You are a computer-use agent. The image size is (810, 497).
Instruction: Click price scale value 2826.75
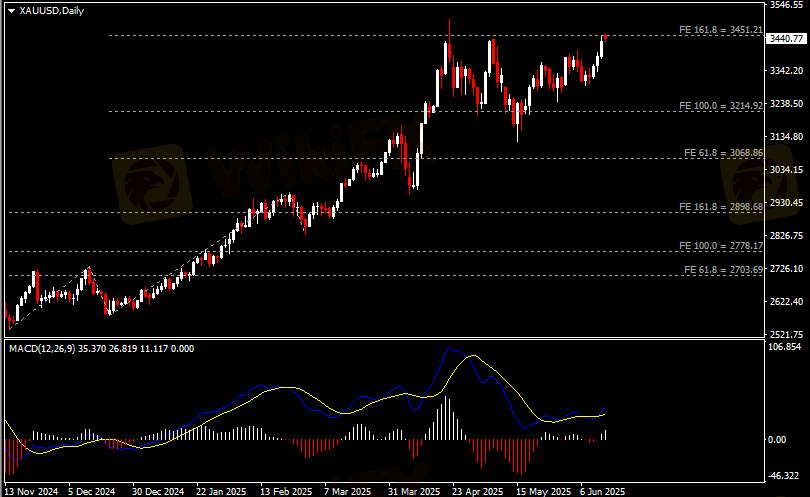click(x=786, y=236)
